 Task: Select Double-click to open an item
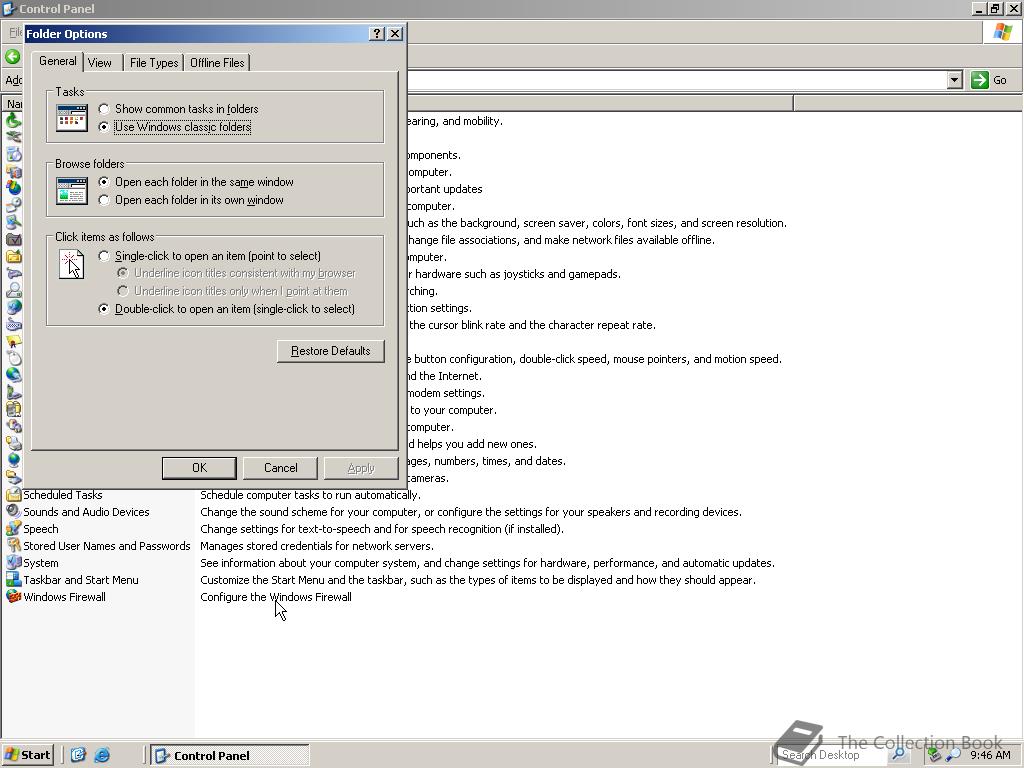[x=227, y=309]
